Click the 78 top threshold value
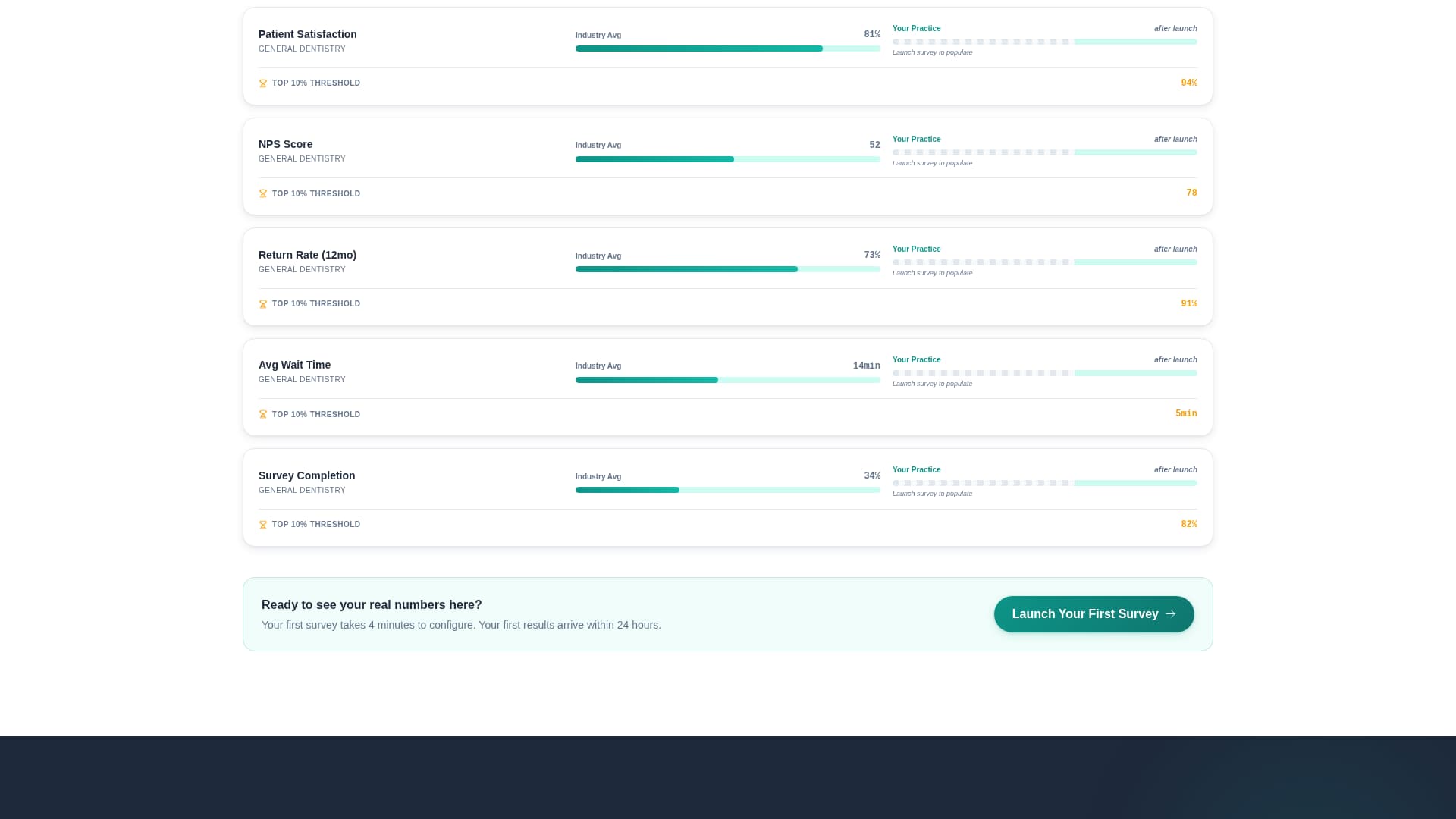Screen dimensions: 1456x819 click(x=1192, y=193)
